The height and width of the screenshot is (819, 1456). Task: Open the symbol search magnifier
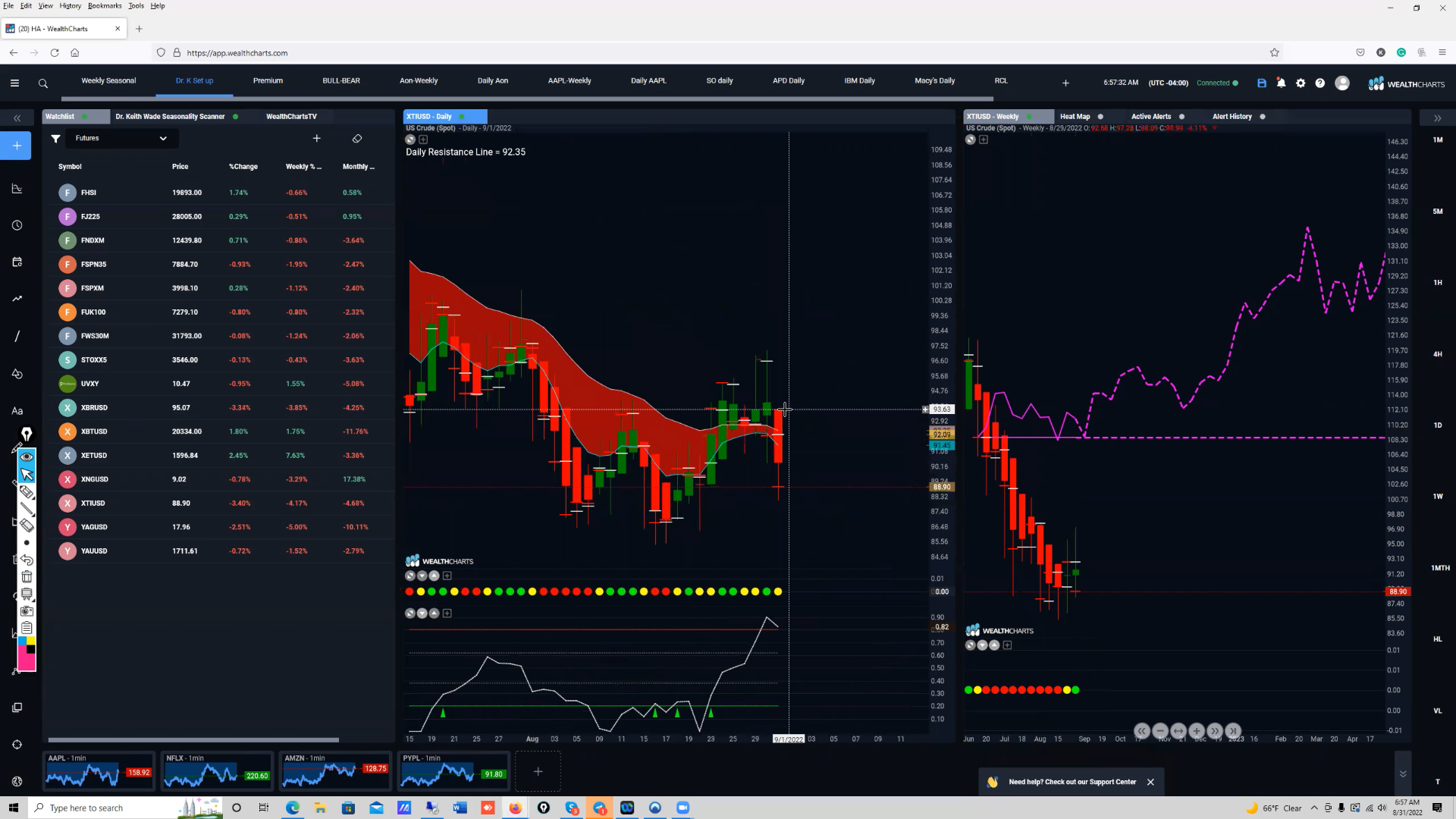43,83
